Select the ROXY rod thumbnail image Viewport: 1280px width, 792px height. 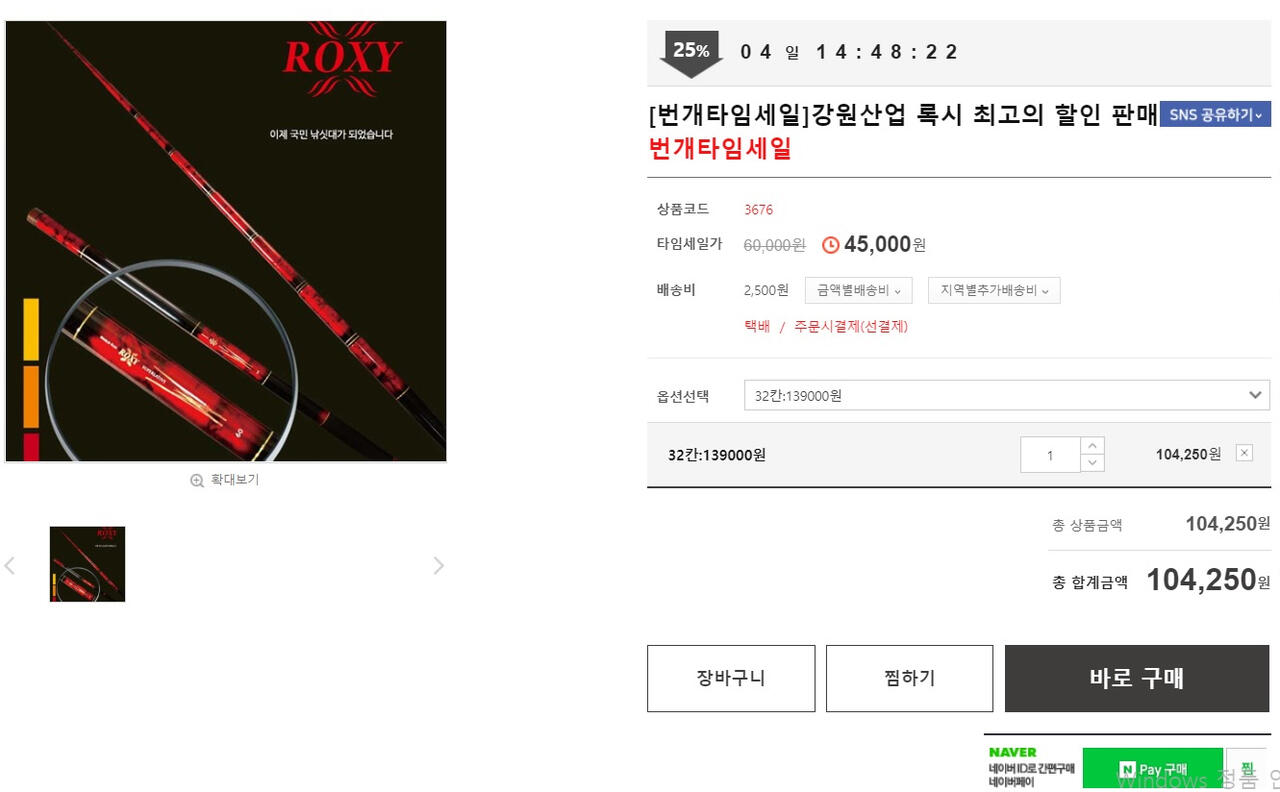[87, 564]
